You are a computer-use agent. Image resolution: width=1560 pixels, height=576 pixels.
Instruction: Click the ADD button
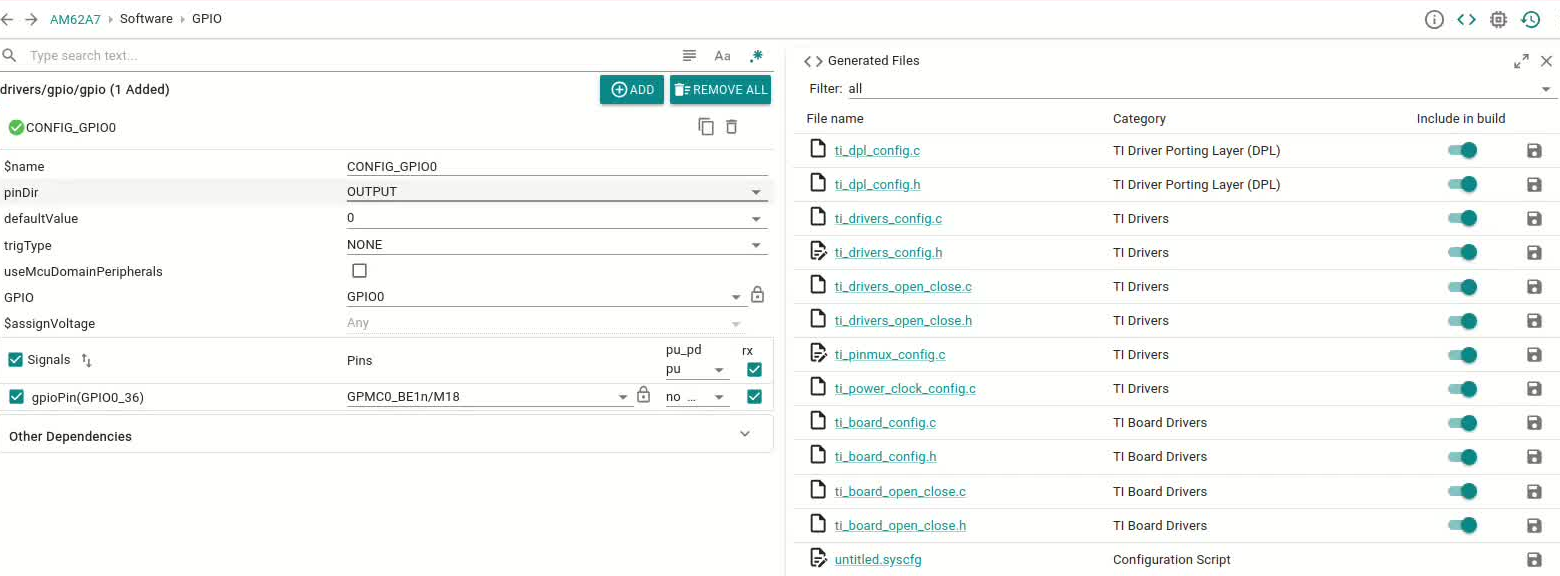point(632,90)
